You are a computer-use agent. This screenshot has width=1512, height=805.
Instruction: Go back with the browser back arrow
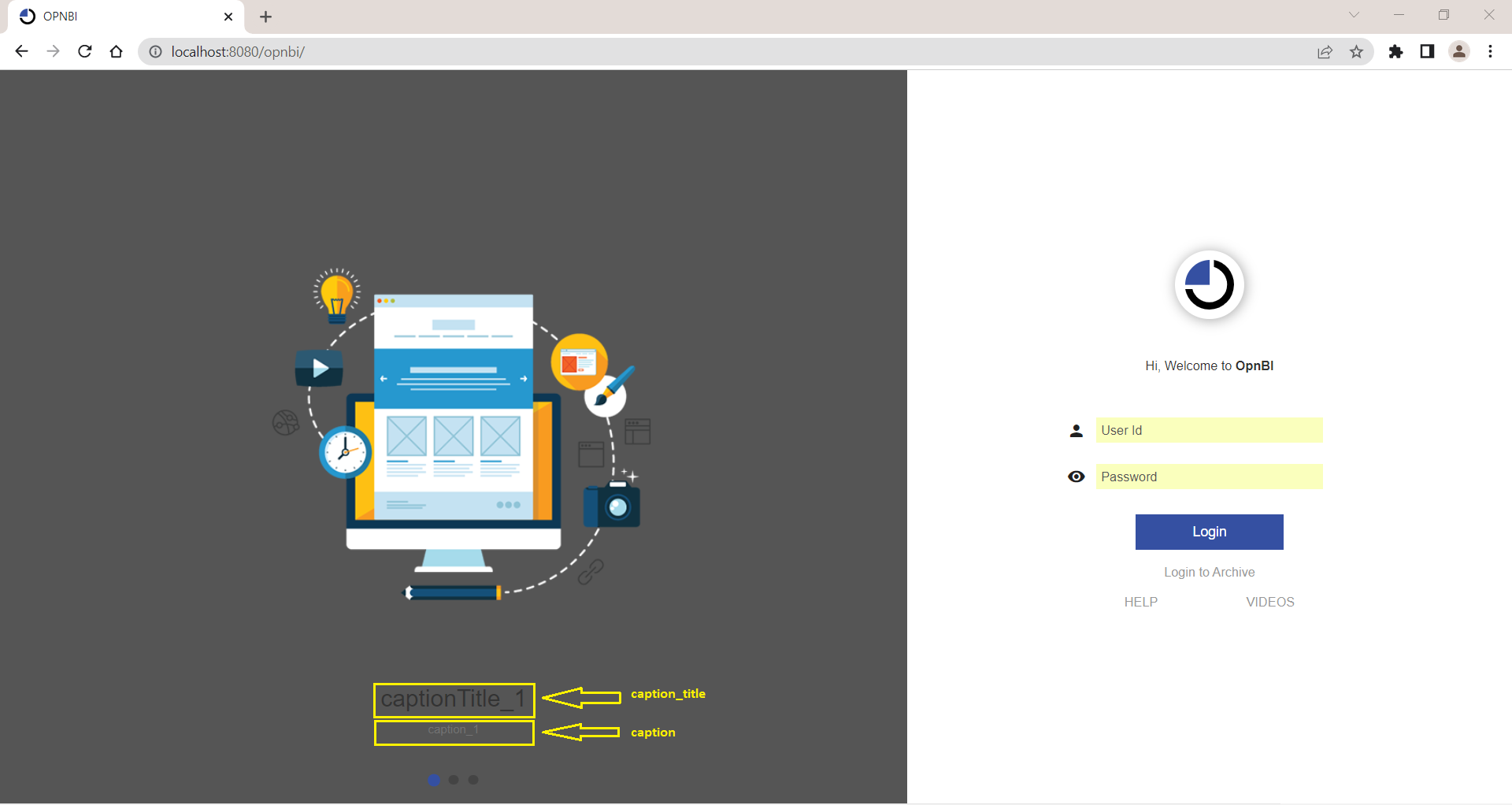pyautogui.click(x=21, y=51)
